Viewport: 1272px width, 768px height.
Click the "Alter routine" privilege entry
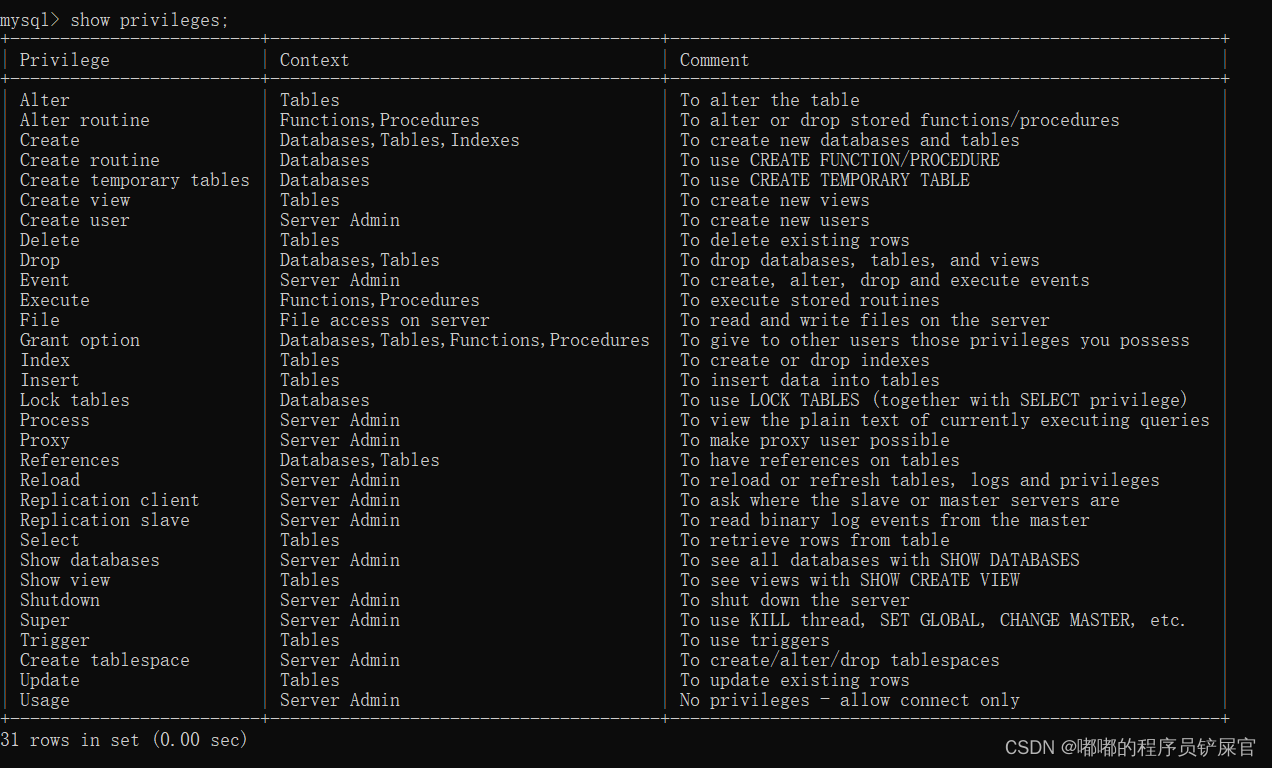(x=84, y=120)
